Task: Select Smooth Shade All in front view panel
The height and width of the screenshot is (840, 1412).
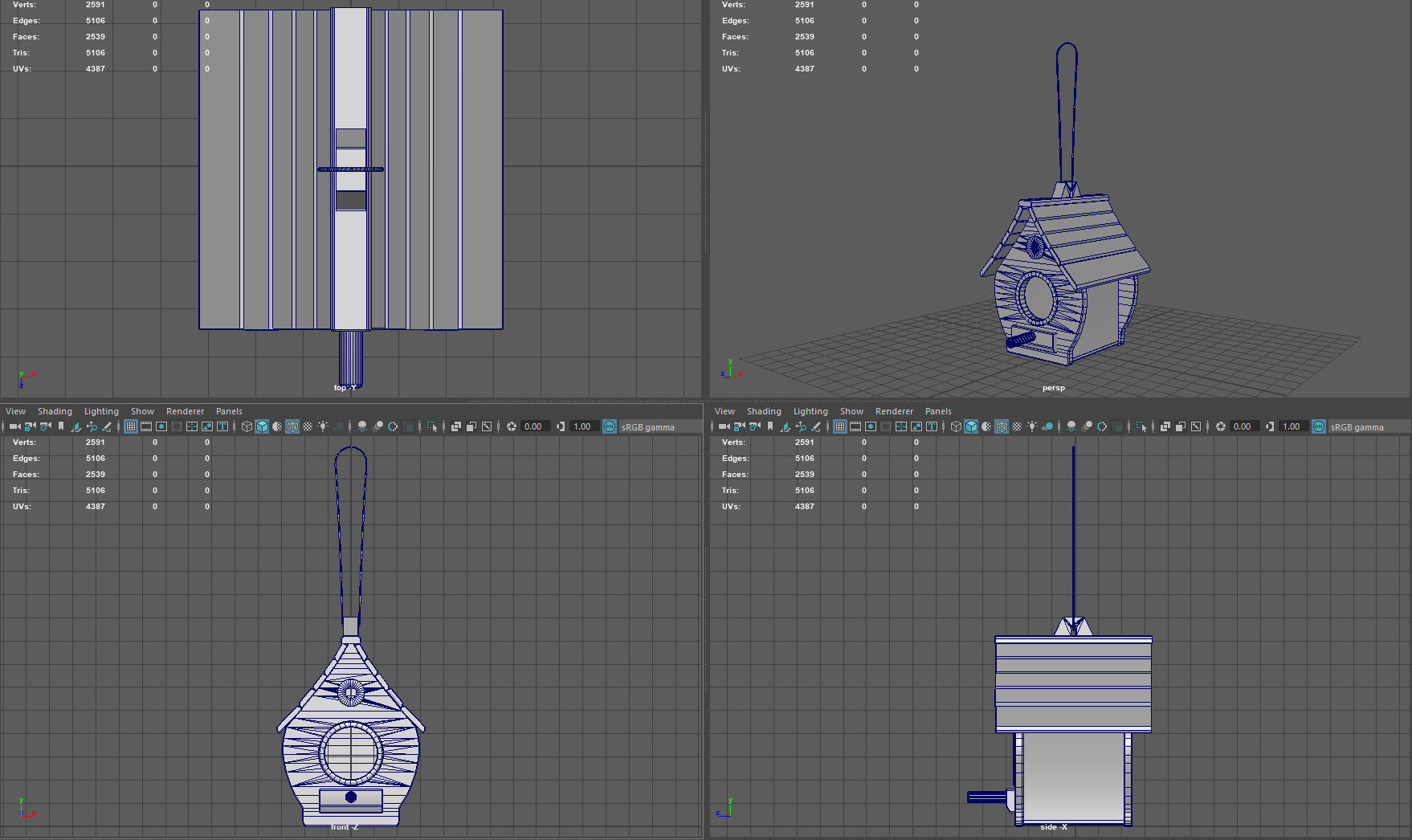Action: pos(262,426)
